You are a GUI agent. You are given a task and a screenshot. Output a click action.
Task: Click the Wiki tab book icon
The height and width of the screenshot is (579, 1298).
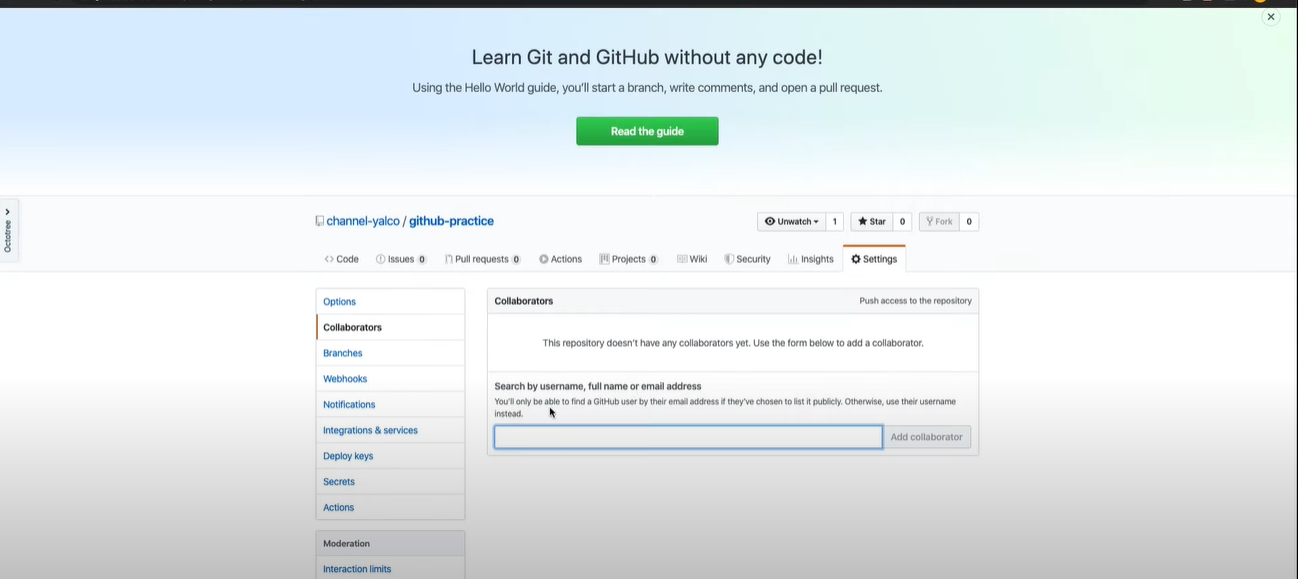(682, 259)
